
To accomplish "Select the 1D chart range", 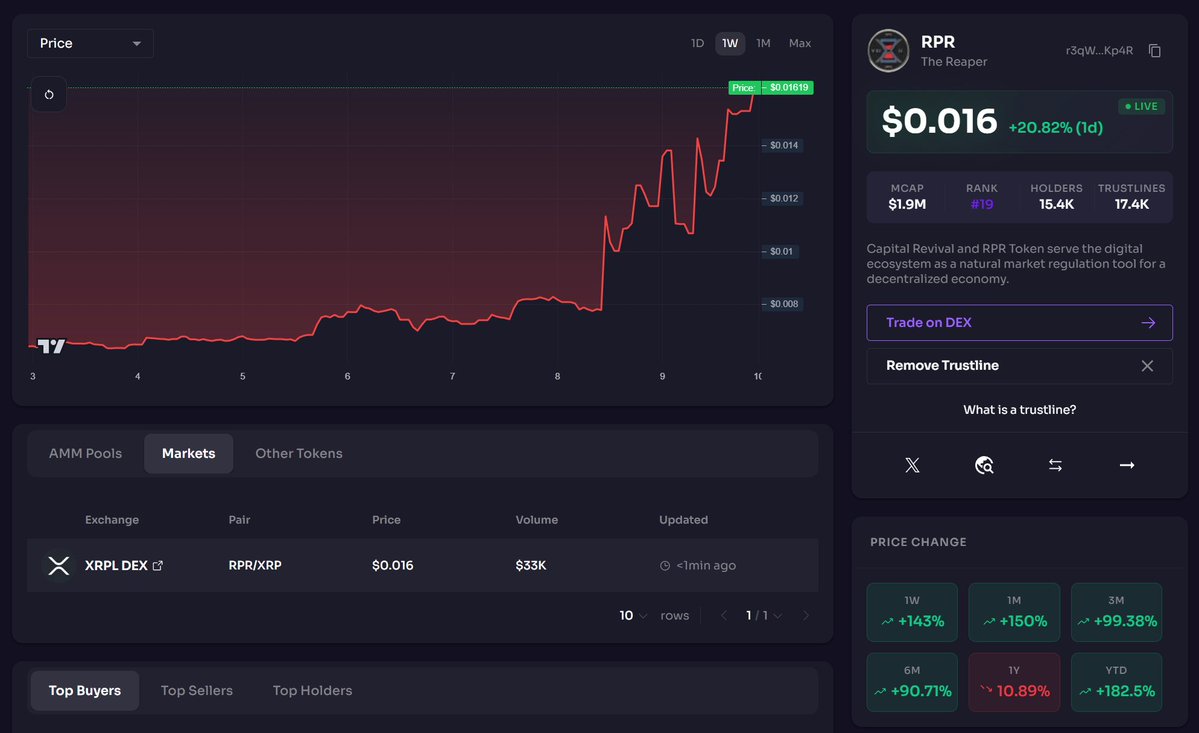I will pyautogui.click(x=697, y=44).
